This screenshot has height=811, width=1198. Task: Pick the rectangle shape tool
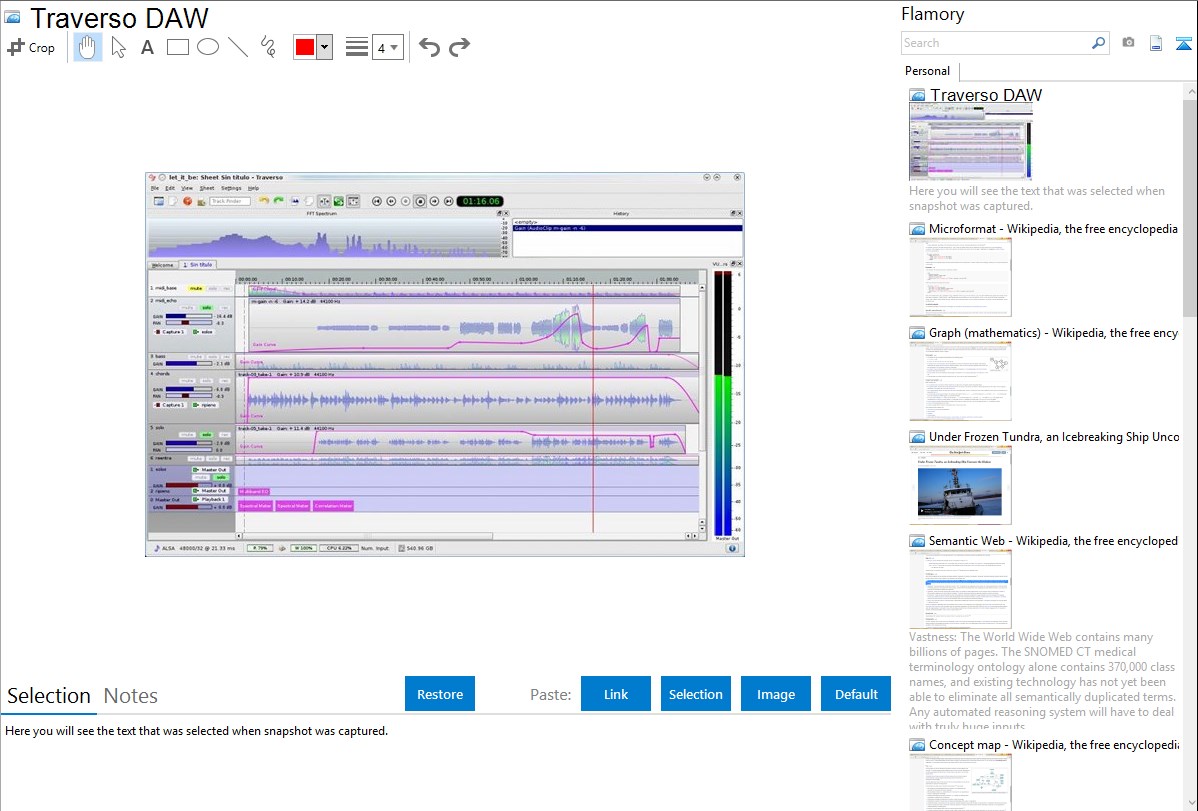point(177,47)
